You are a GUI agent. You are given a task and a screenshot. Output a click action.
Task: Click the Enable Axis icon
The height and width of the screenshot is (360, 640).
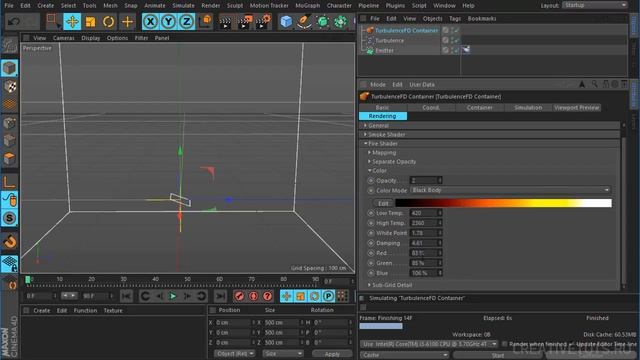[9, 182]
